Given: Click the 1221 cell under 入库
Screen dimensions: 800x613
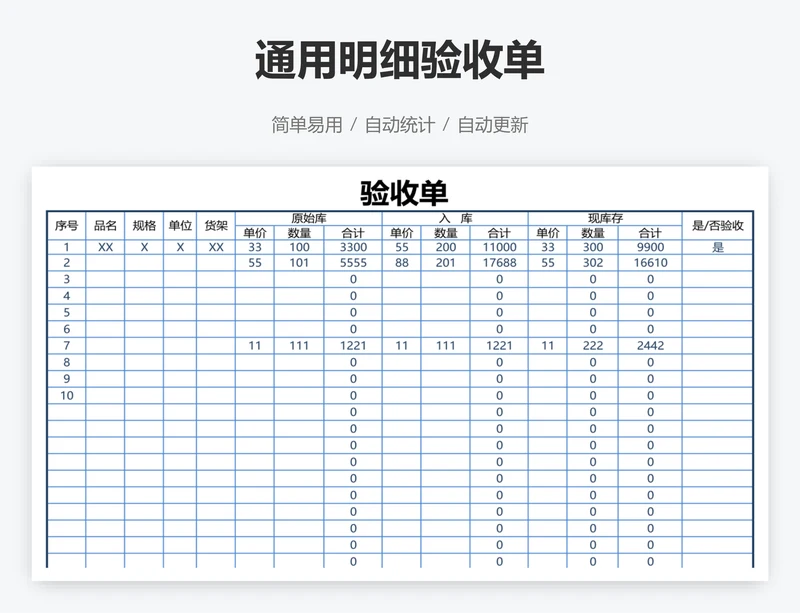Looking at the screenshot, I should pos(499,346).
